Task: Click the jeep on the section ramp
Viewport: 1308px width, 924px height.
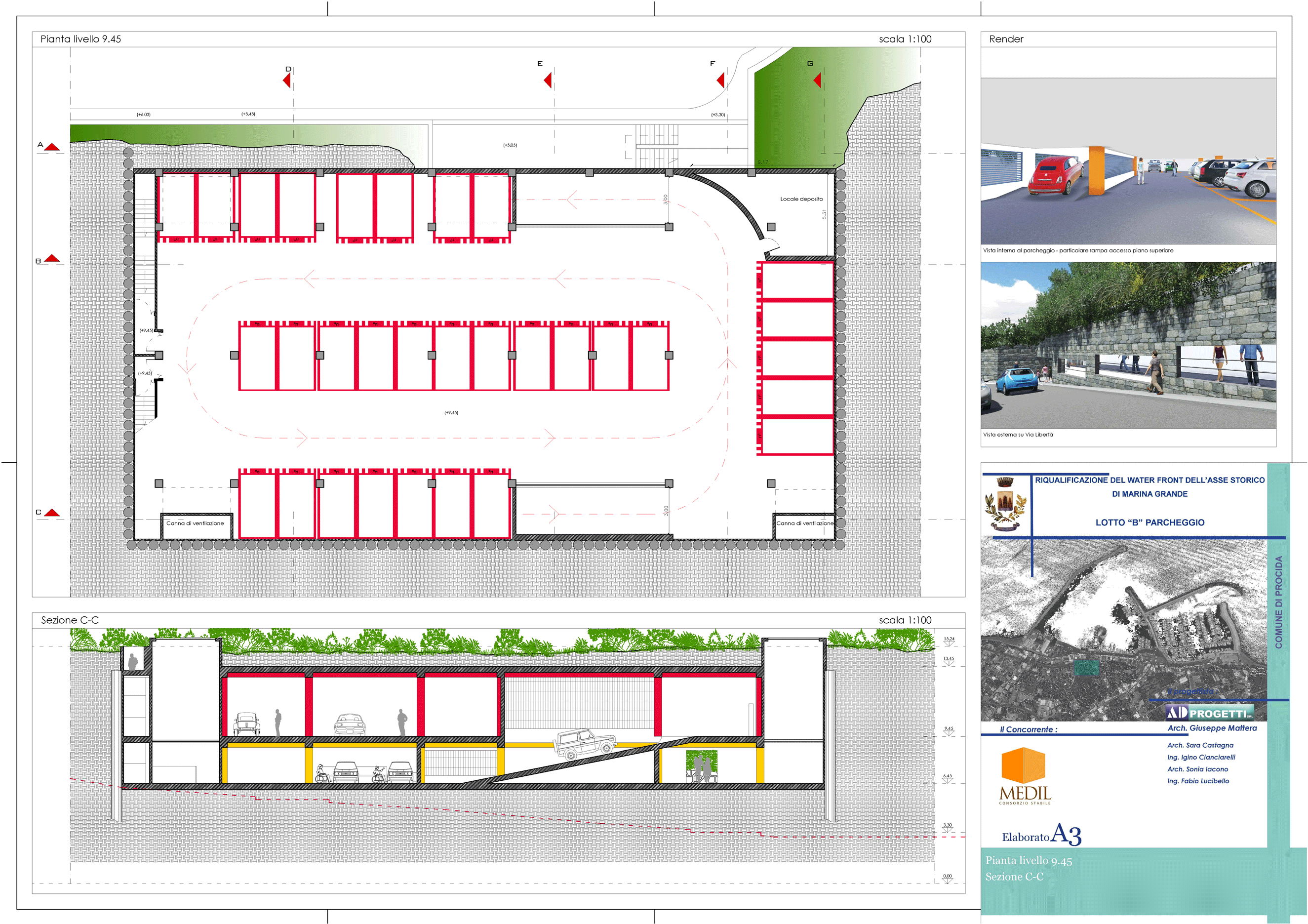Action: pyautogui.click(x=585, y=745)
